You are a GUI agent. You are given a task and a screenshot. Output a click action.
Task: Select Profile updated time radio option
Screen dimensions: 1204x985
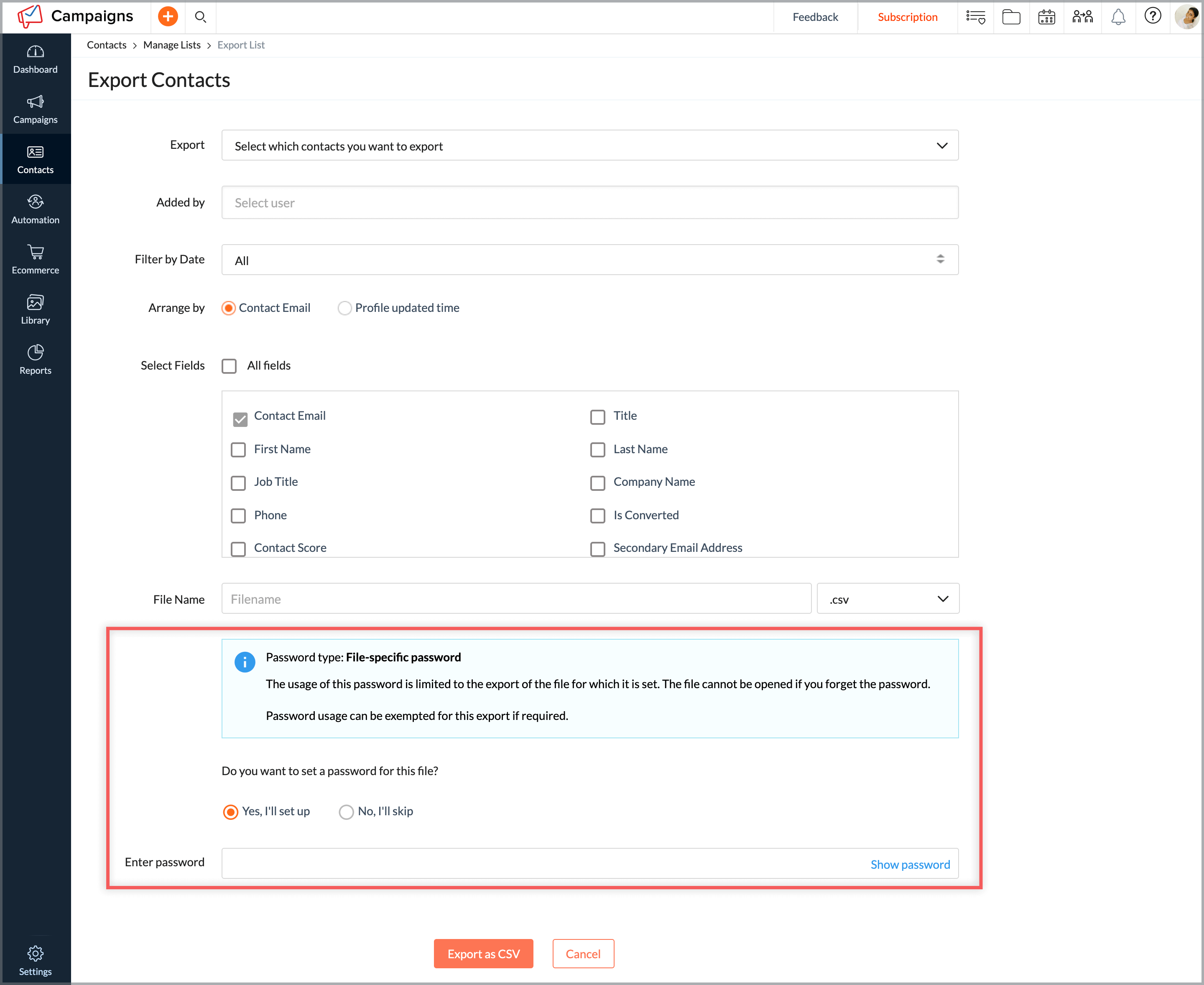344,308
